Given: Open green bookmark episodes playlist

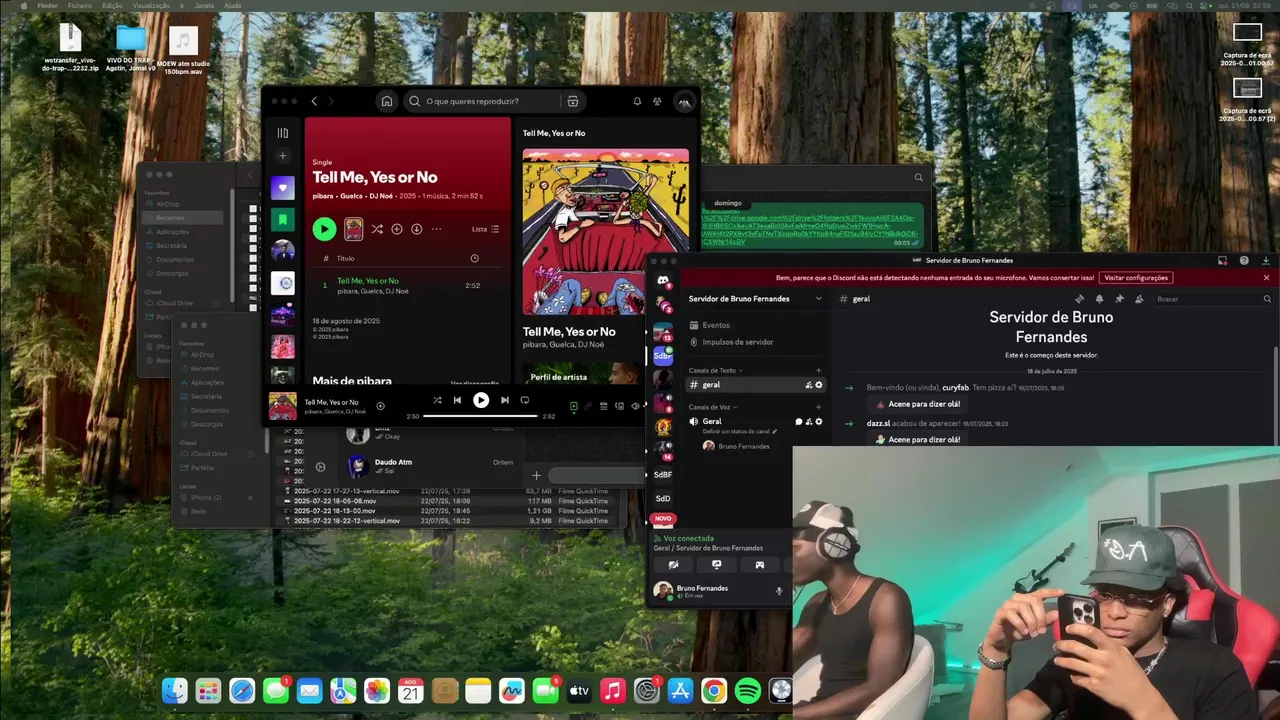Looking at the screenshot, I should tap(283, 219).
